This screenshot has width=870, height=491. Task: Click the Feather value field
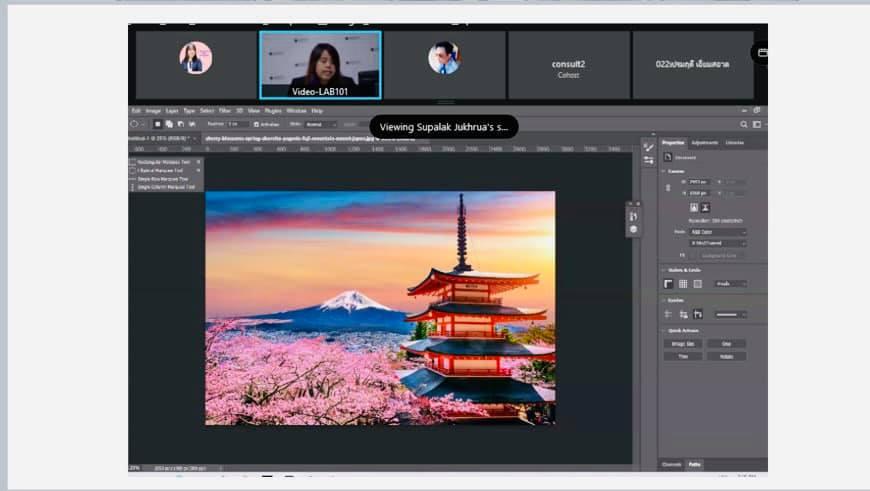point(237,124)
